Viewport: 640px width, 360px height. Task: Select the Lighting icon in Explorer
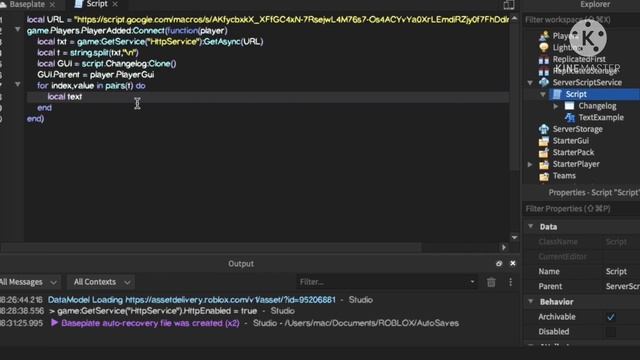click(x=544, y=47)
